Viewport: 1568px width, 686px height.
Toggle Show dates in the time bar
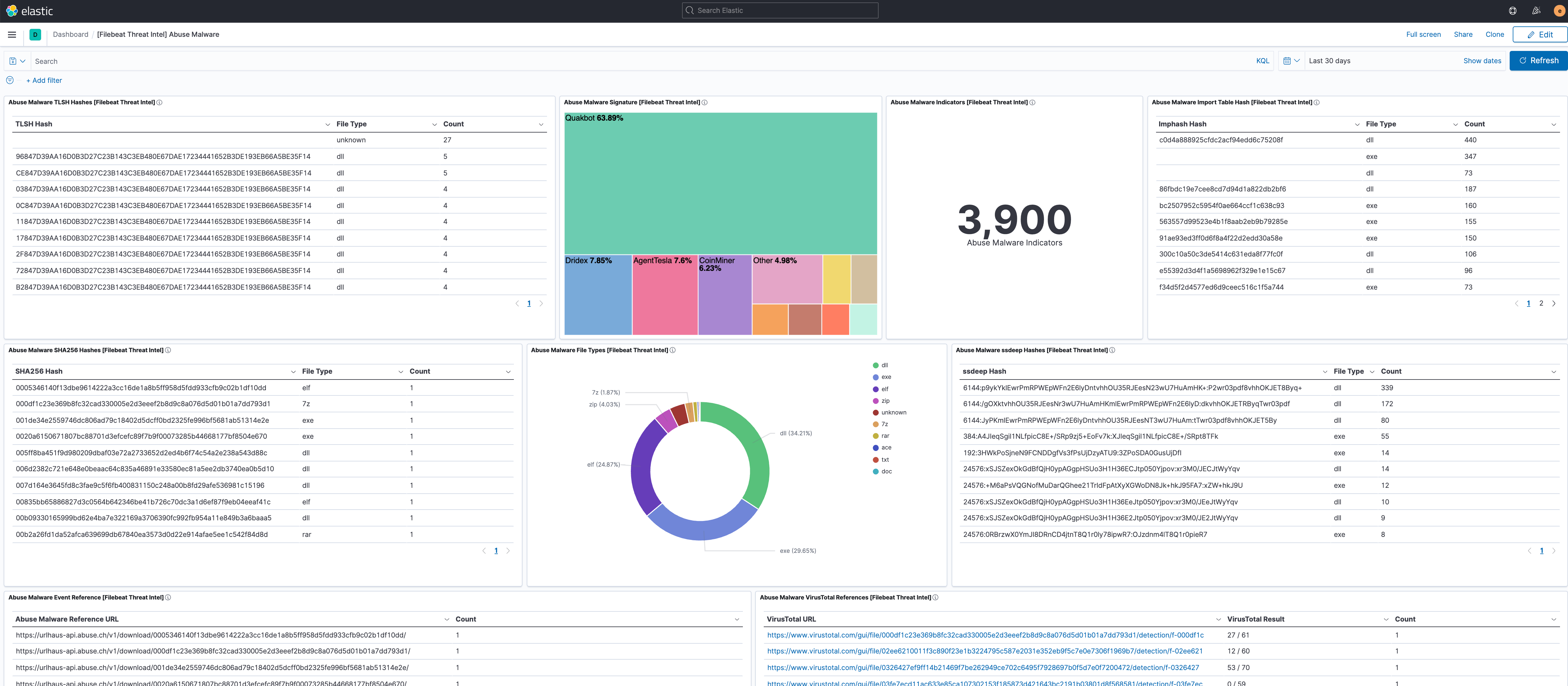(x=1482, y=61)
